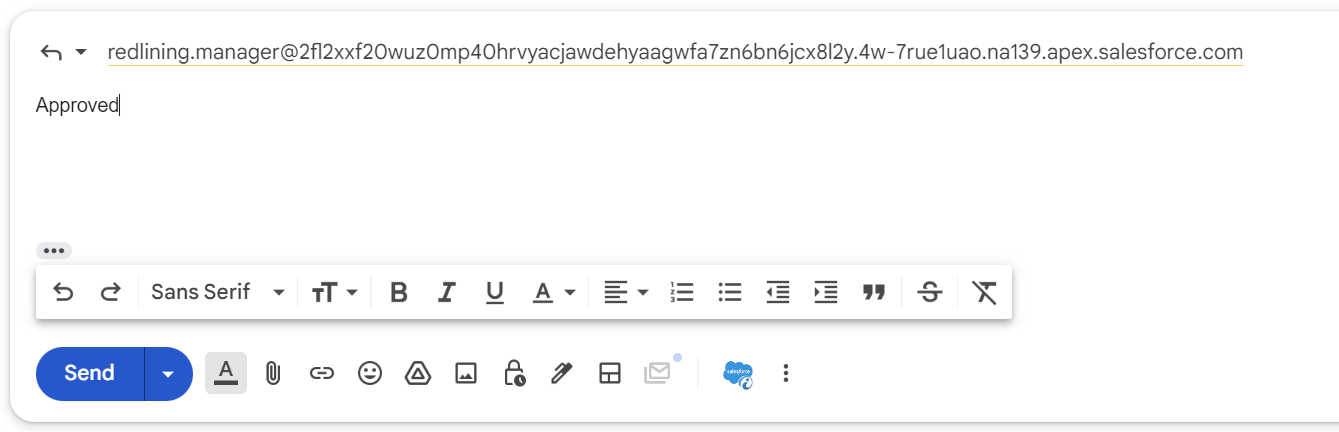Open the Salesforce extension icon

pyautogui.click(x=738, y=373)
